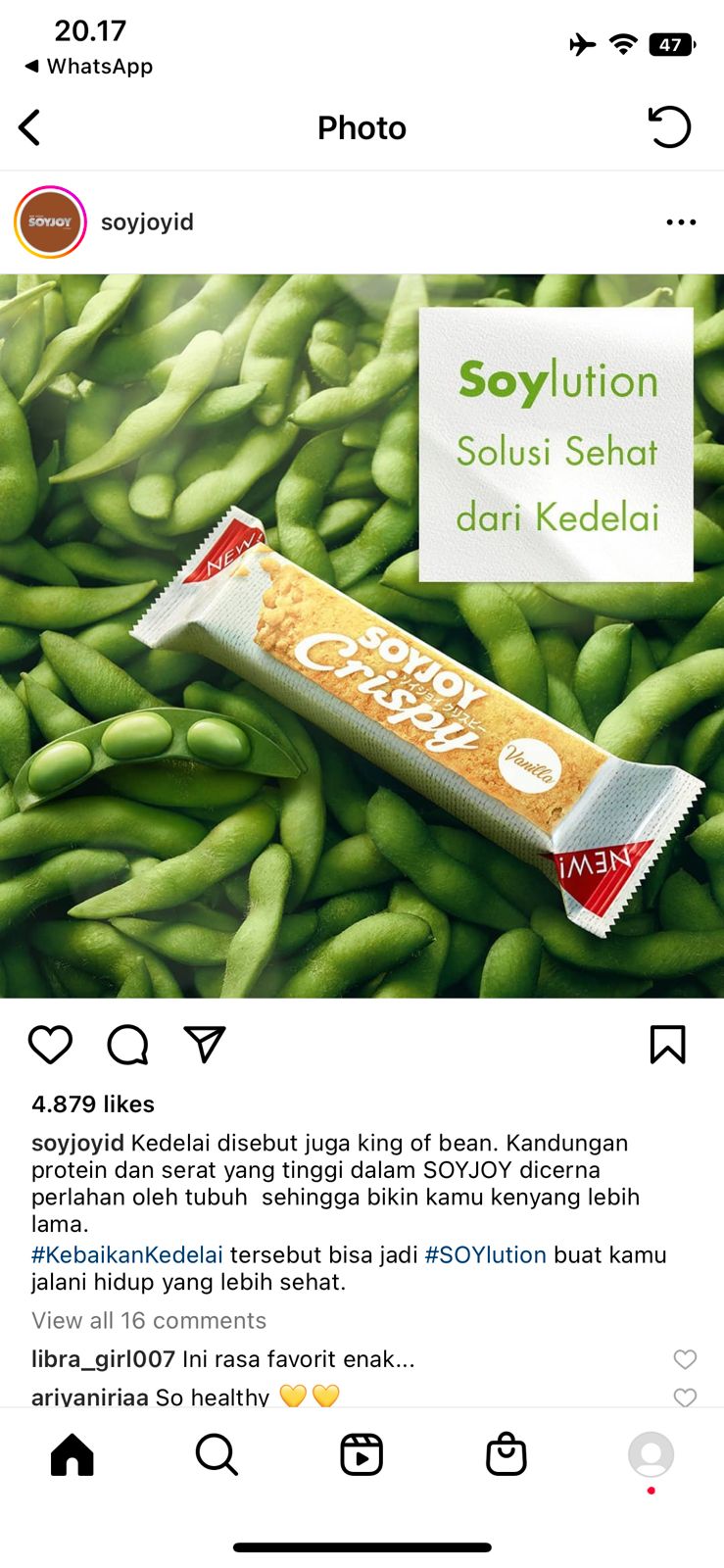Tap the refresh icon beside Photo

click(670, 127)
